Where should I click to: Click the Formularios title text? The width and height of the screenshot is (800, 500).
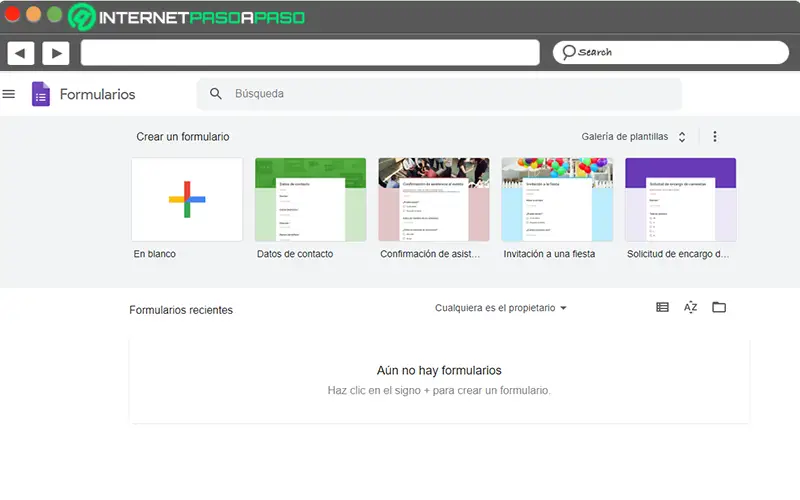(x=97, y=94)
